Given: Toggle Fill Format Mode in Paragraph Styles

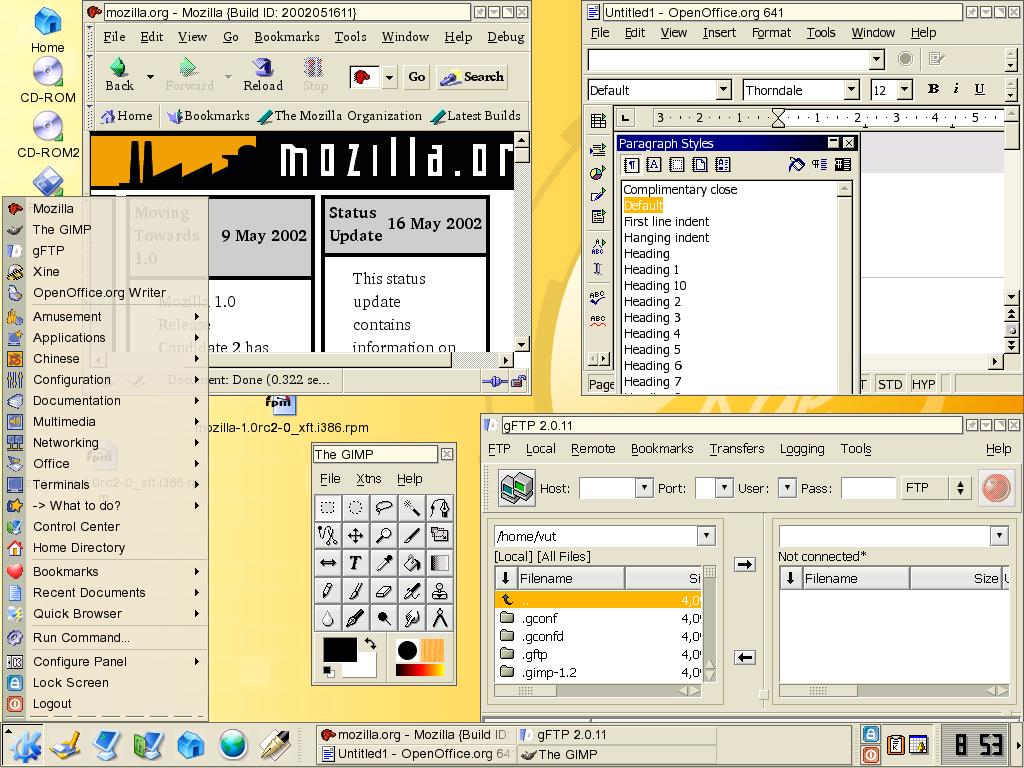Looking at the screenshot, I should (x=796, y=165).
